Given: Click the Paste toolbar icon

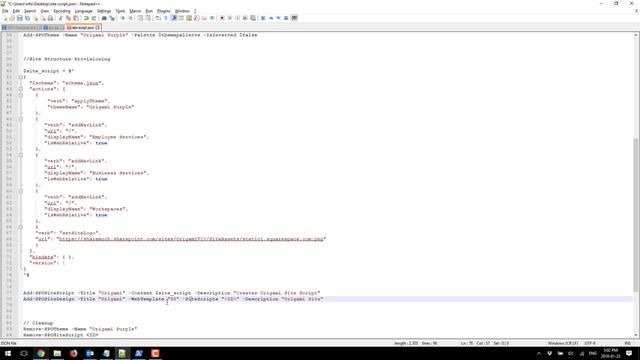Looking at the screenshot, I should 76,18.
